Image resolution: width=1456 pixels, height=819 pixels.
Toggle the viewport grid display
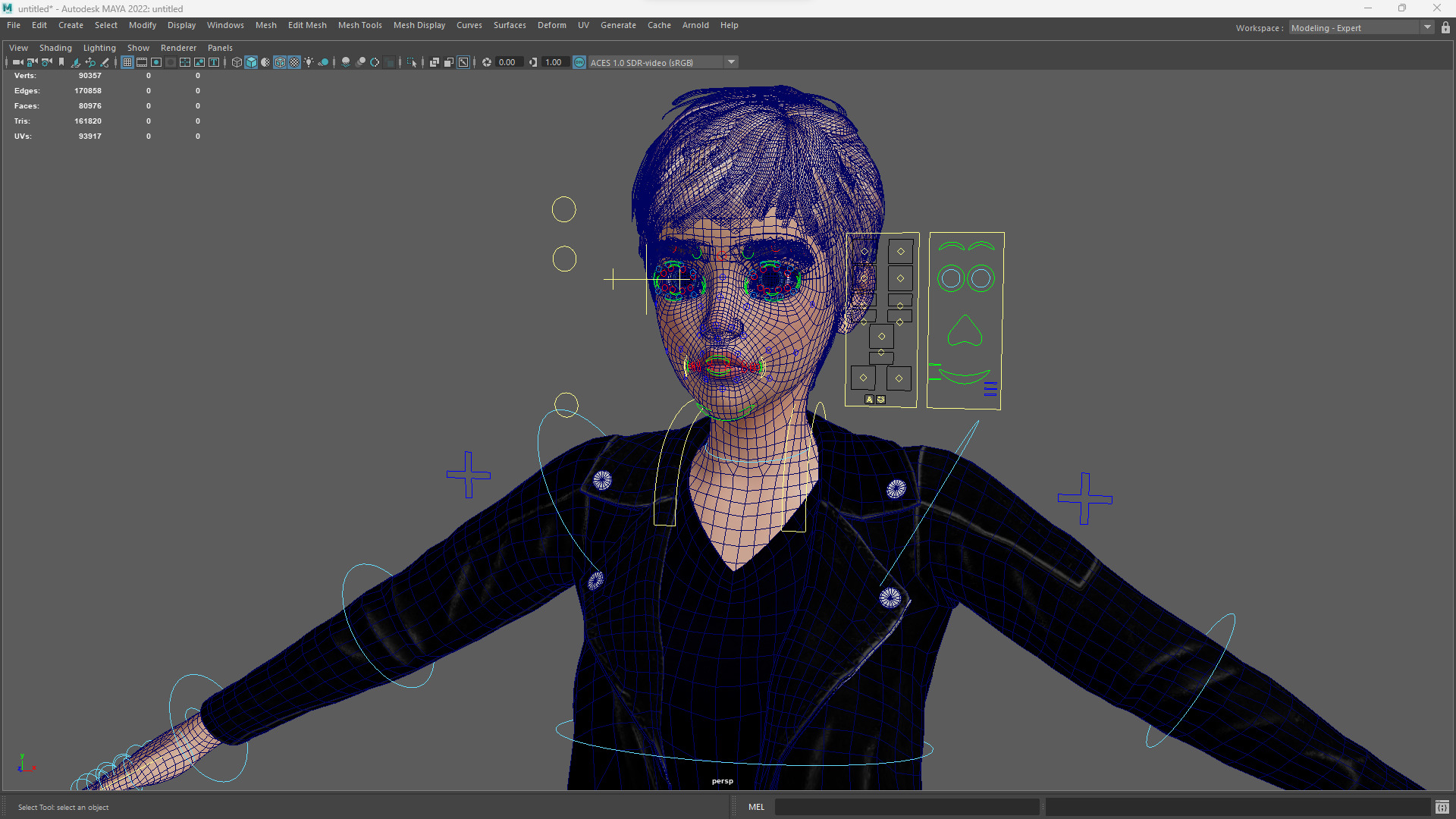(127, 62)
